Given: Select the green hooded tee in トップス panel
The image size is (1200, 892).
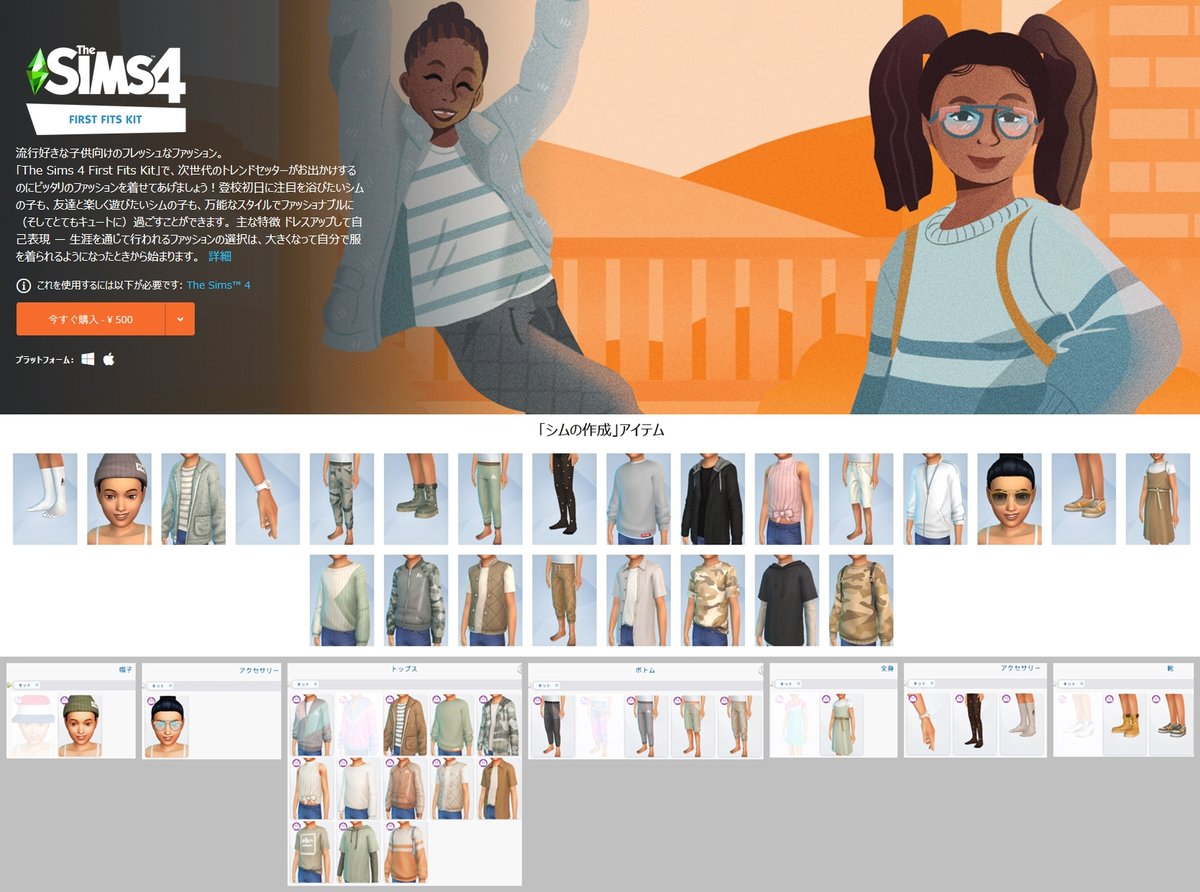Looking at the screenshot, I should (359, 852).
